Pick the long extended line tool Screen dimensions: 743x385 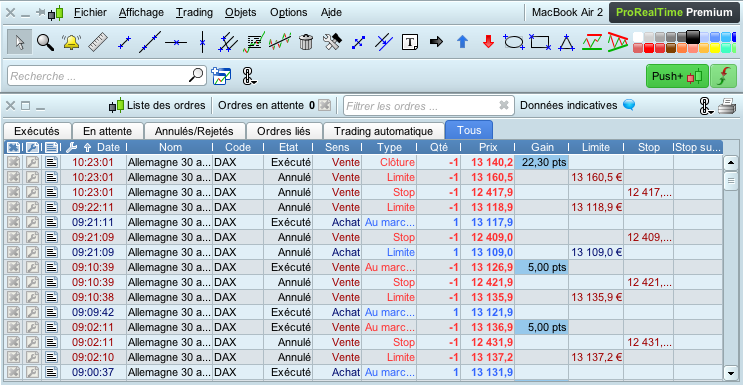(x=150, y=42)
